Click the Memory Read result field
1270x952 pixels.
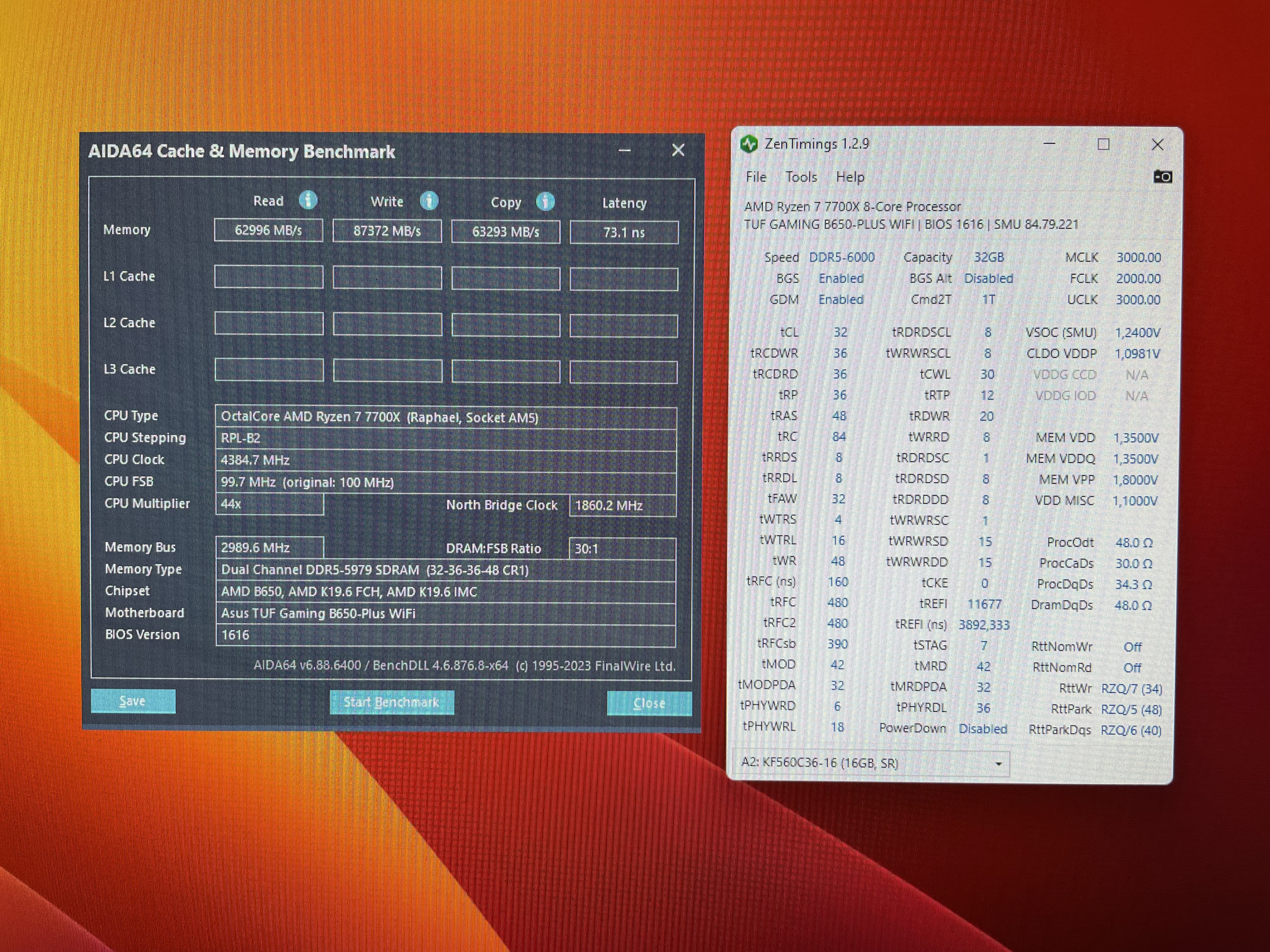[x=268, y=231]
